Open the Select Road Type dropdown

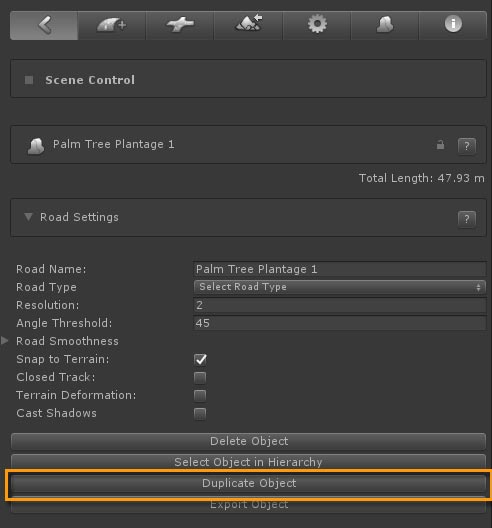pyautogui.click(x=340, y=287)
